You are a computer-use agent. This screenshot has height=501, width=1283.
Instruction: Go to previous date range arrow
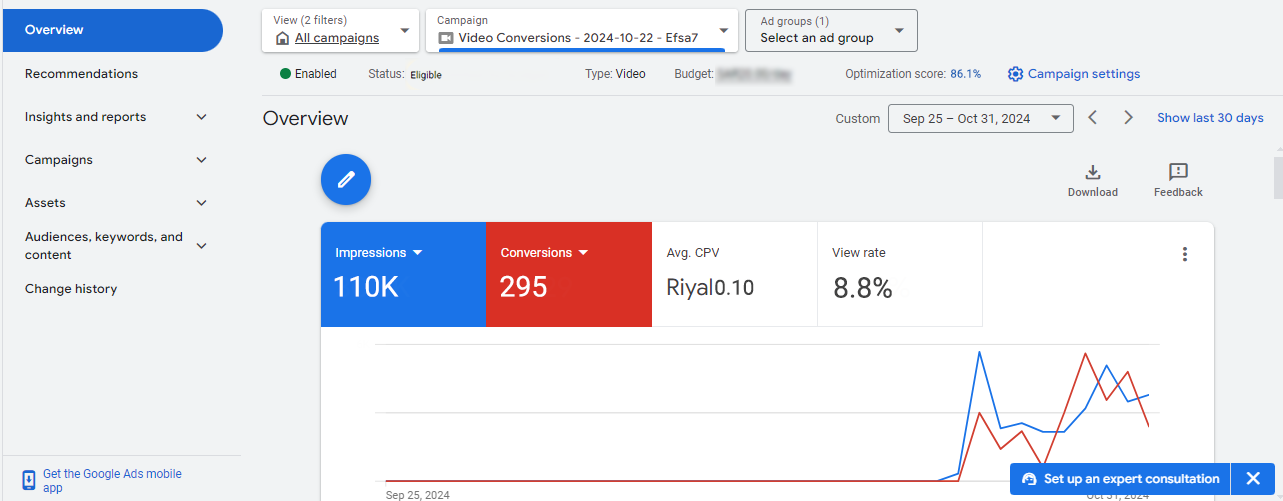1093,118
